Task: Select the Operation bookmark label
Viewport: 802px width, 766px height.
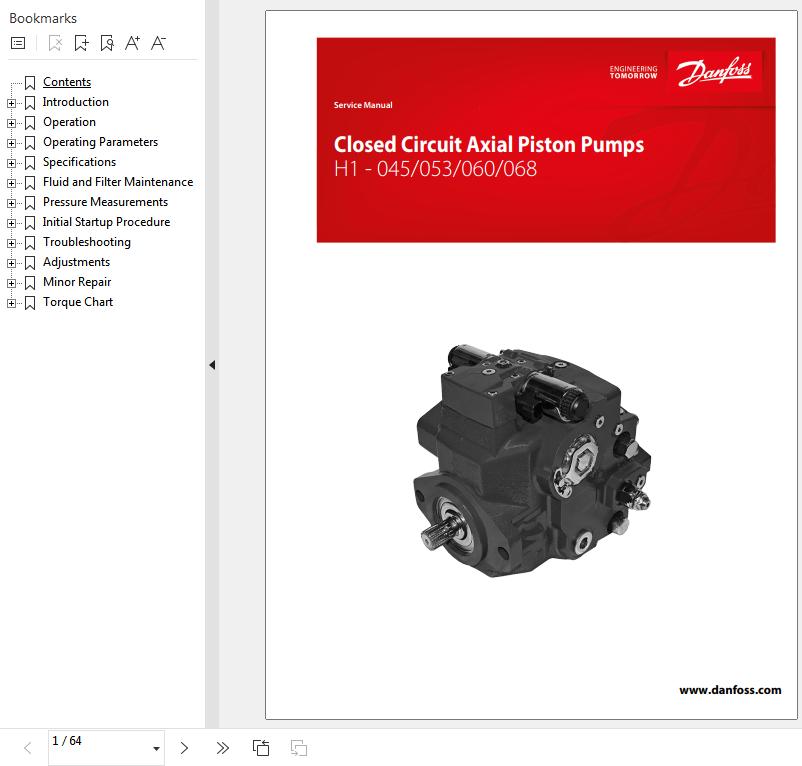Action: point(70,122)
